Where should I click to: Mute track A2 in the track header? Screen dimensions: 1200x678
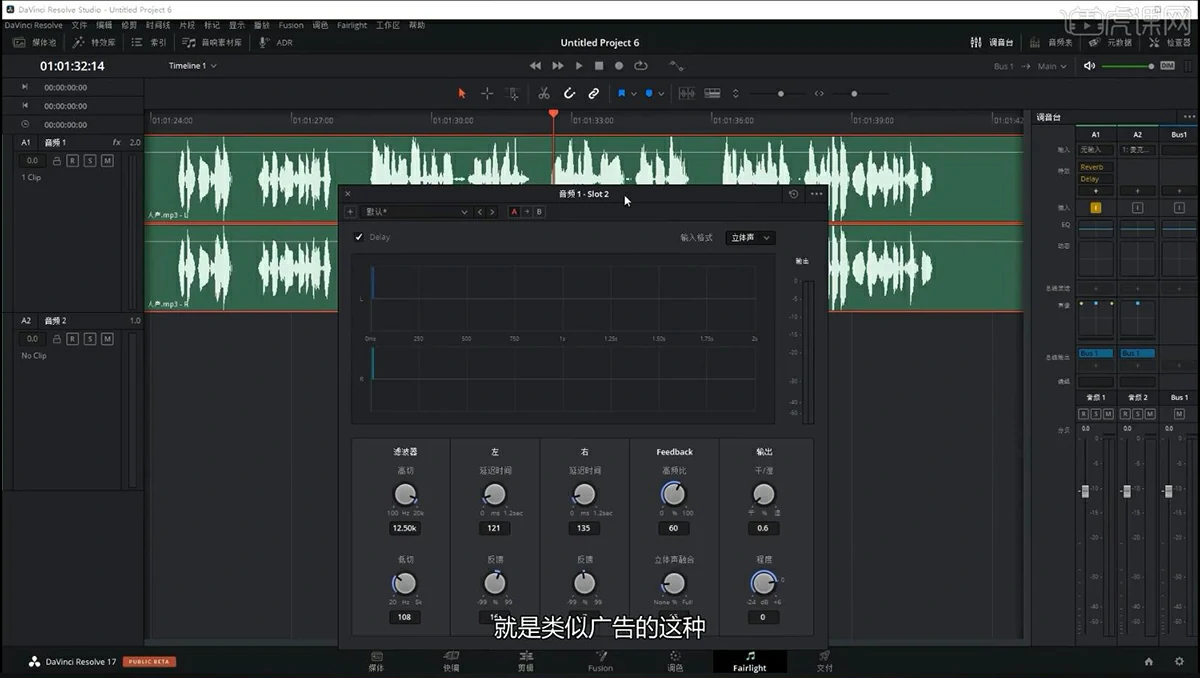pos(107,339)
